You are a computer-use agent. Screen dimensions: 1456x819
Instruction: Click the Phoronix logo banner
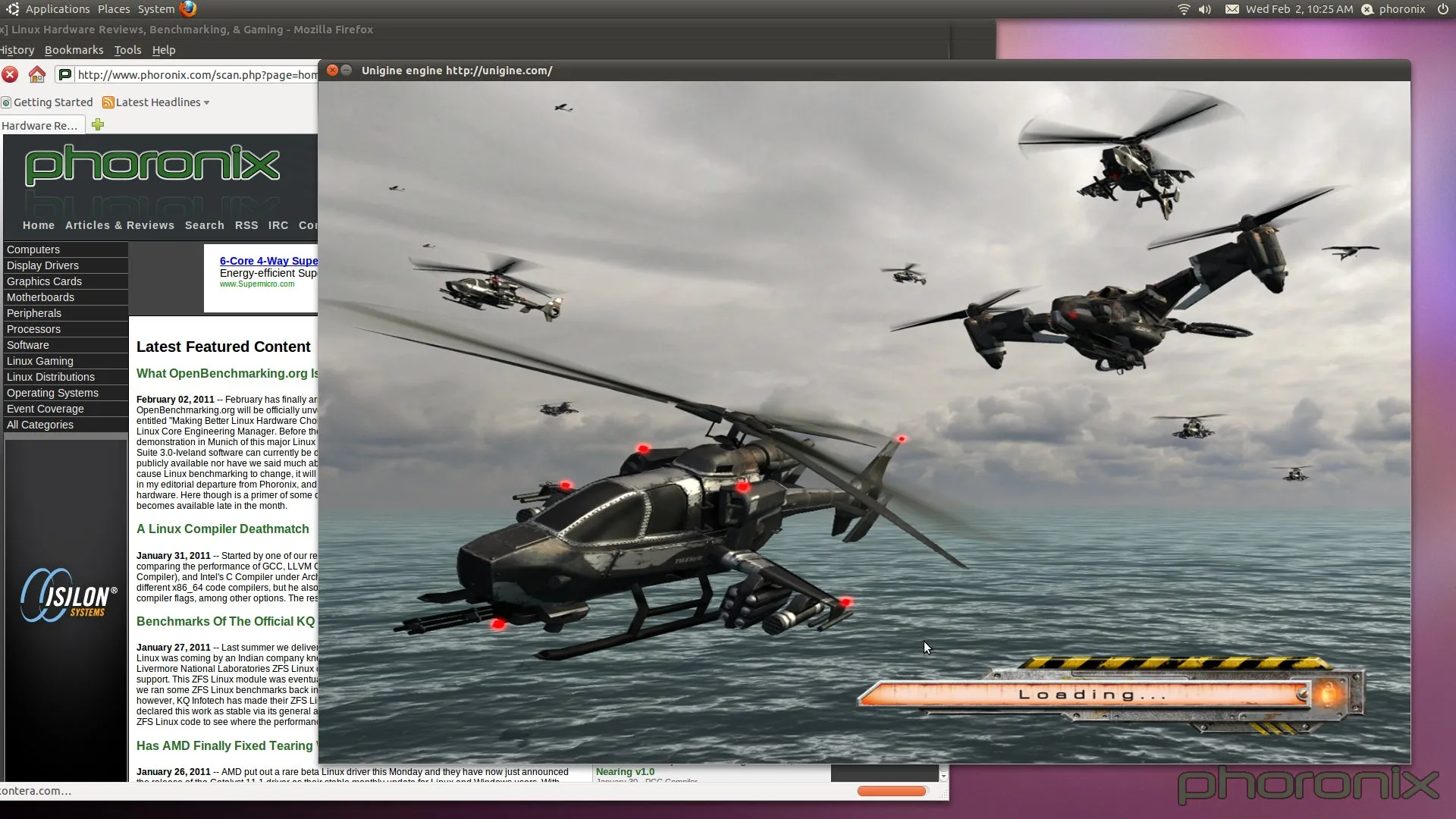click(x=152, y=165)
